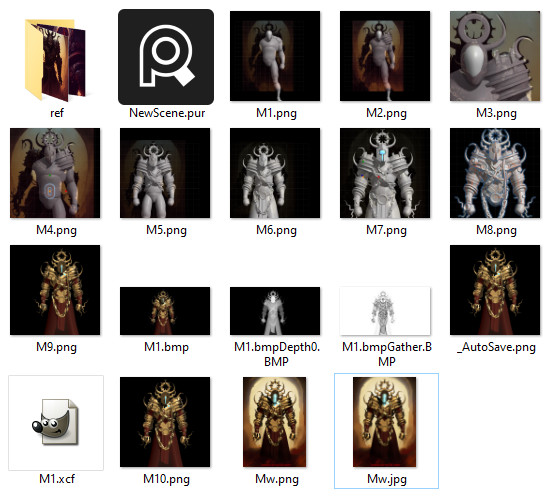Select the M10.png thumbnail
Viewport: 549px width, 501px height.
(165, 422)
